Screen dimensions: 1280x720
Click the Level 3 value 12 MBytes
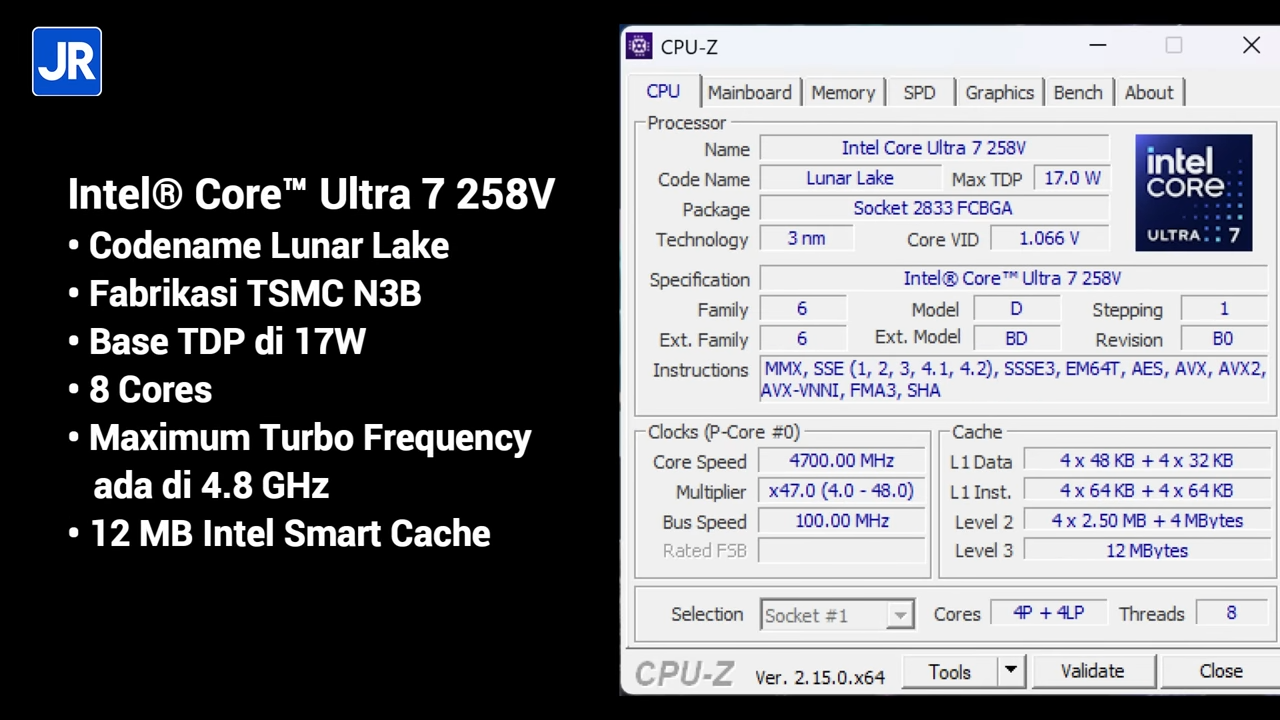coord(1146,550)
